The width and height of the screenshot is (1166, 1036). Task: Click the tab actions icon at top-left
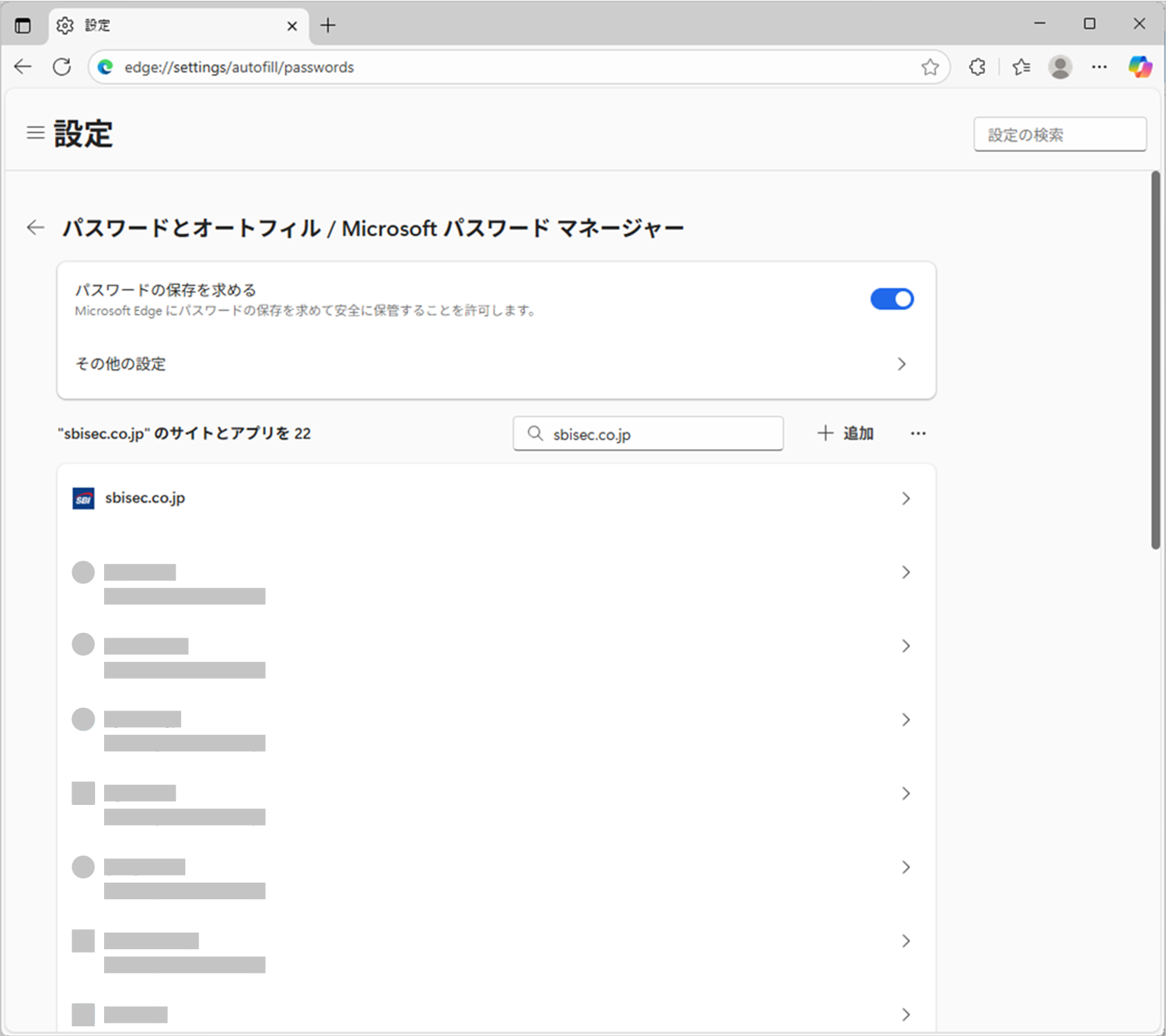[x=23, y=26]
